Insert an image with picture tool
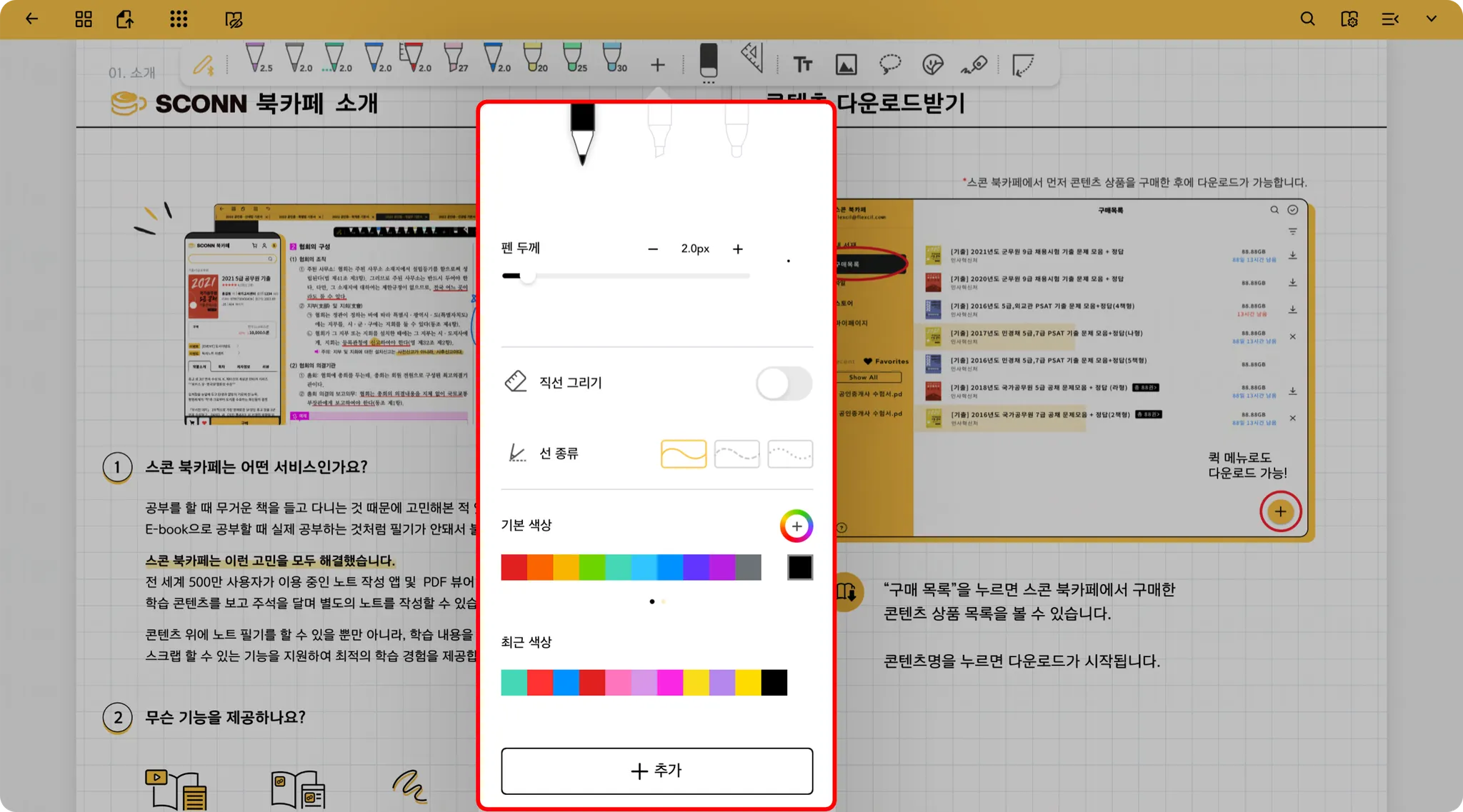Screen dimensions: 1463x812 click(846, 65)
